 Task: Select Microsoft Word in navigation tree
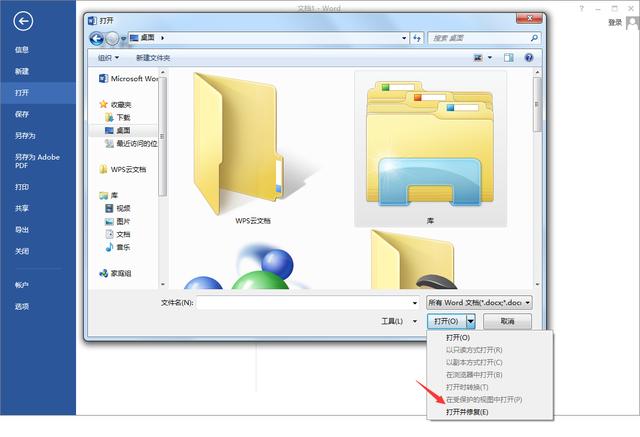[129, 78]
